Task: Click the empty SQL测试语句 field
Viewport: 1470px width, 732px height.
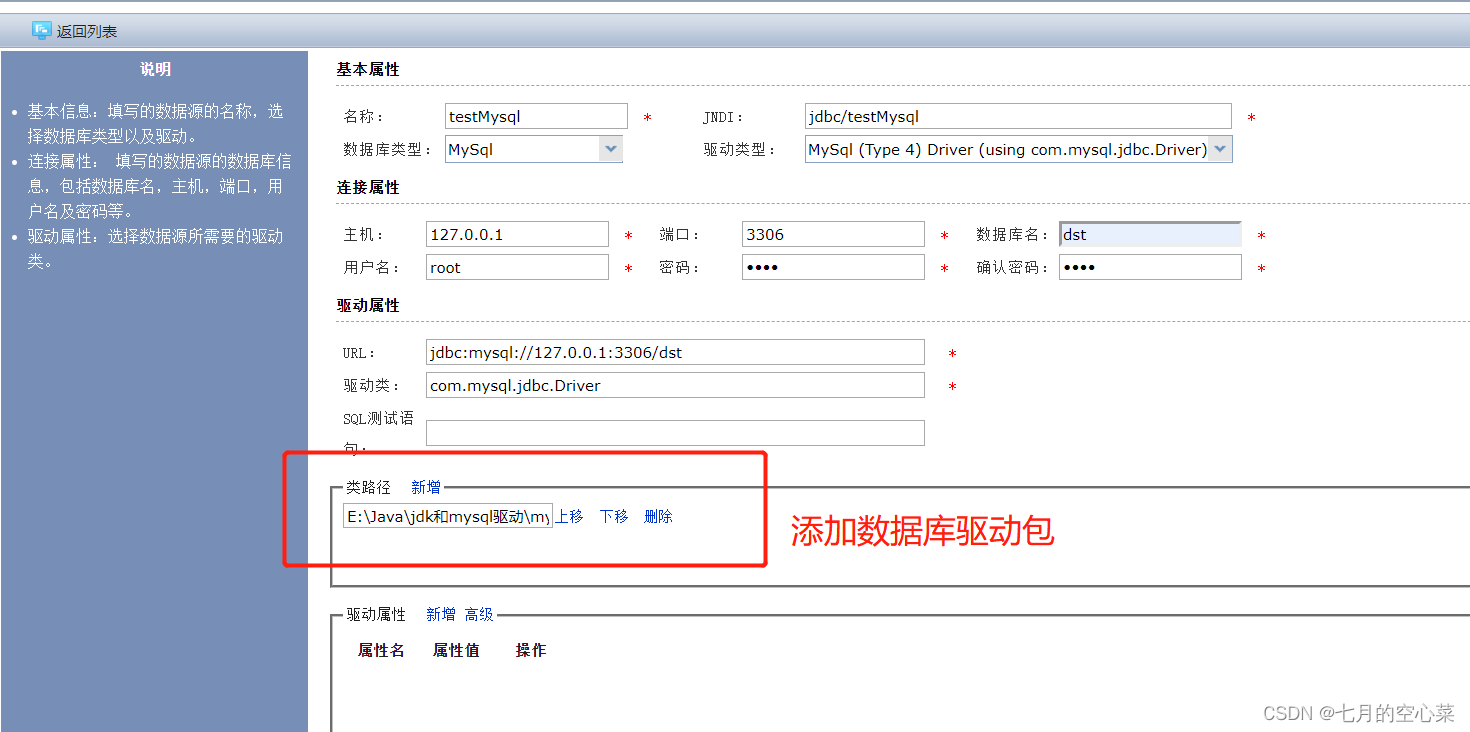Action: point(675,432)
